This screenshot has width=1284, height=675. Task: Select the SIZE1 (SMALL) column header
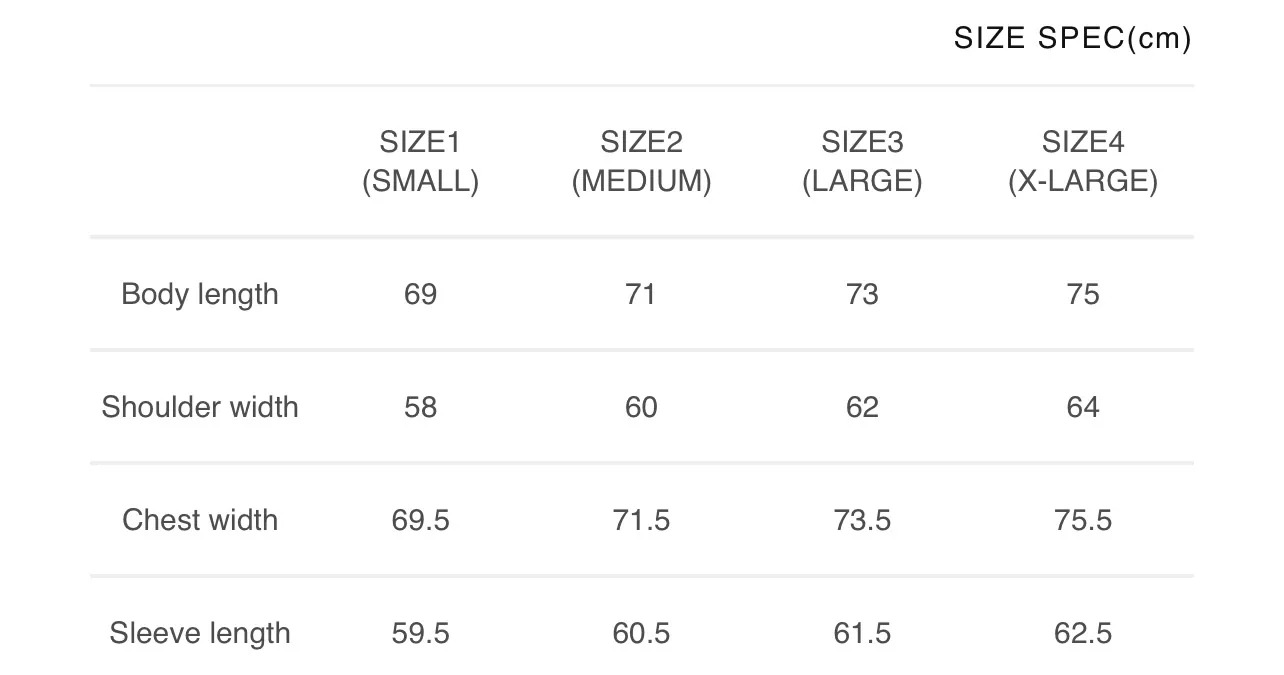pyautogui.click(x=420, y=162)
